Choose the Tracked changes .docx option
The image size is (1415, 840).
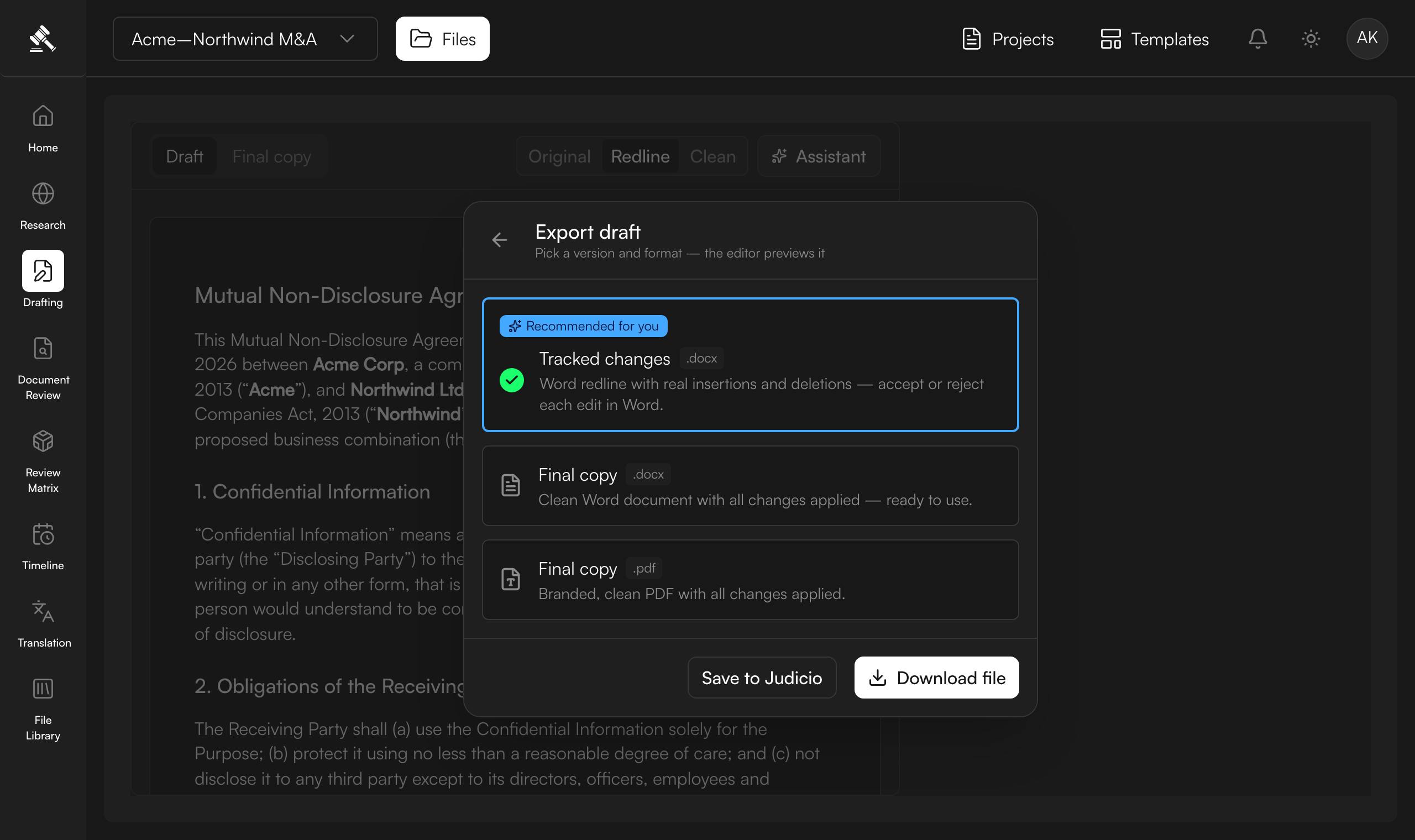click(x=750, y=365)
